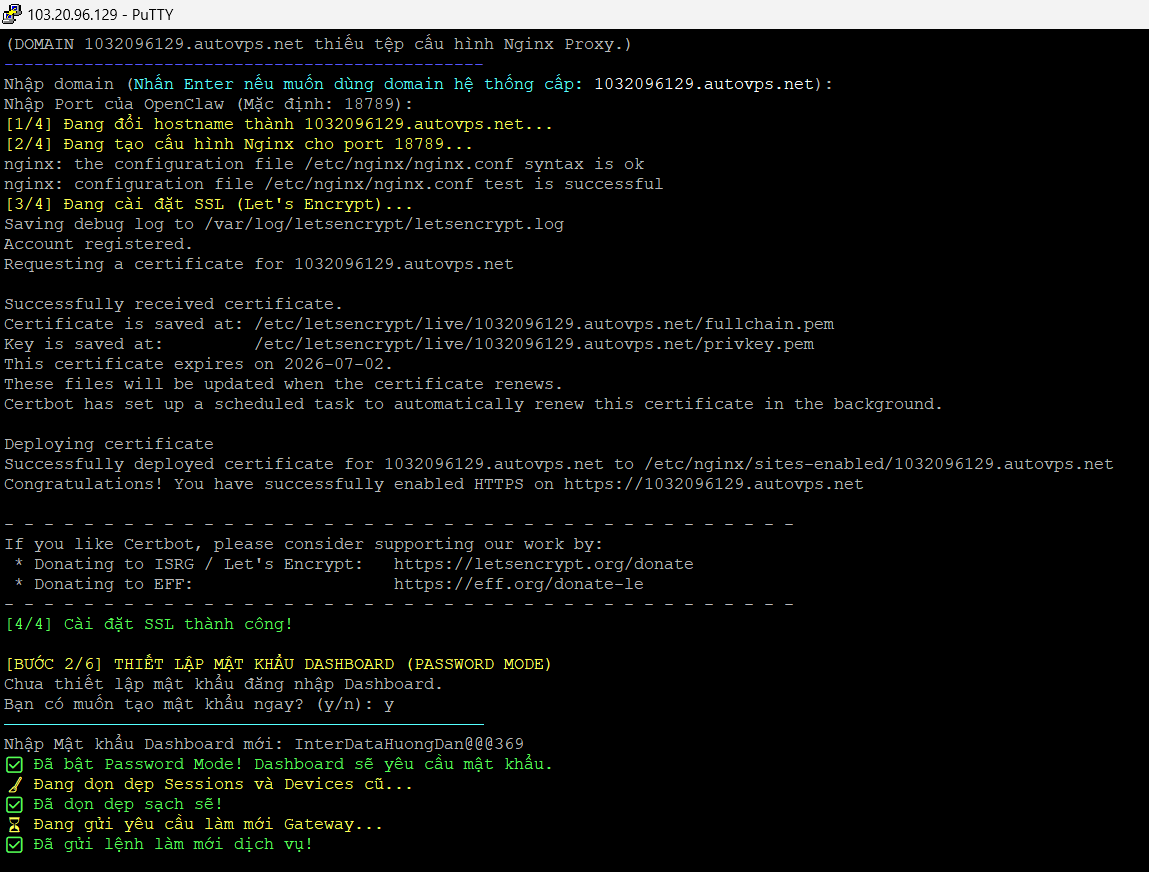
Task: Click 'If you like Certbot' line
Action: pyautogui.click(x=303, y=544)
